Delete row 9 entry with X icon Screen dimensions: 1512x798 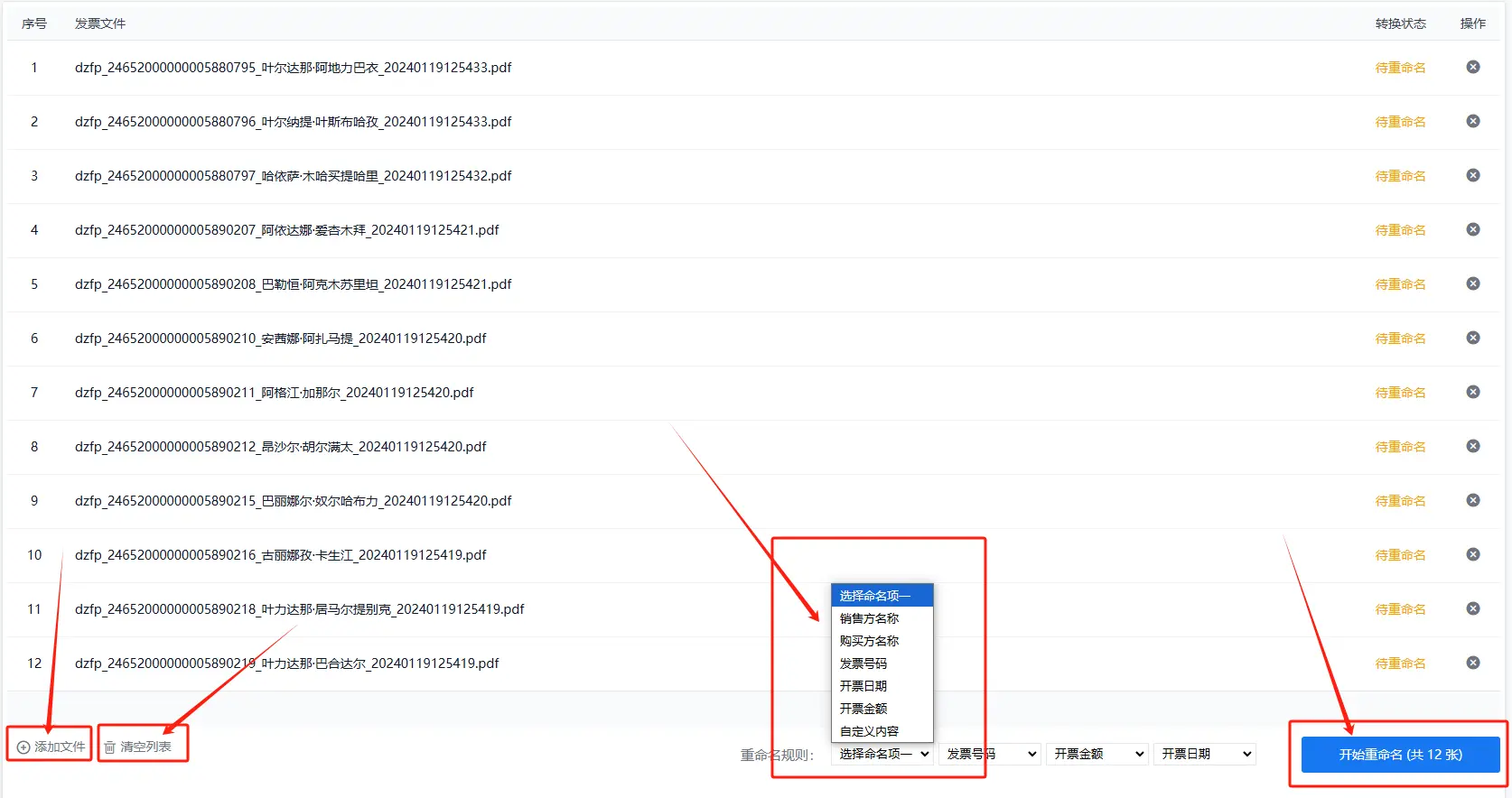pos(1472,500)
